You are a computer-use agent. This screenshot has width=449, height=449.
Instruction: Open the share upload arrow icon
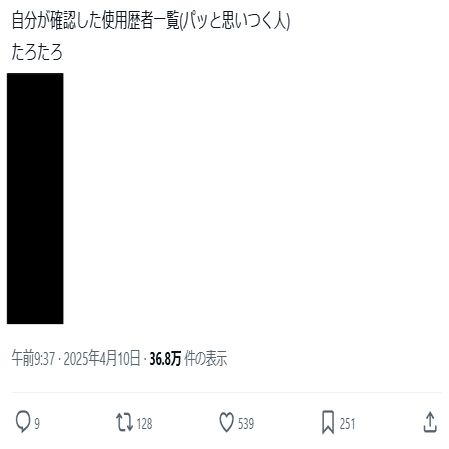tap(430, 422)
